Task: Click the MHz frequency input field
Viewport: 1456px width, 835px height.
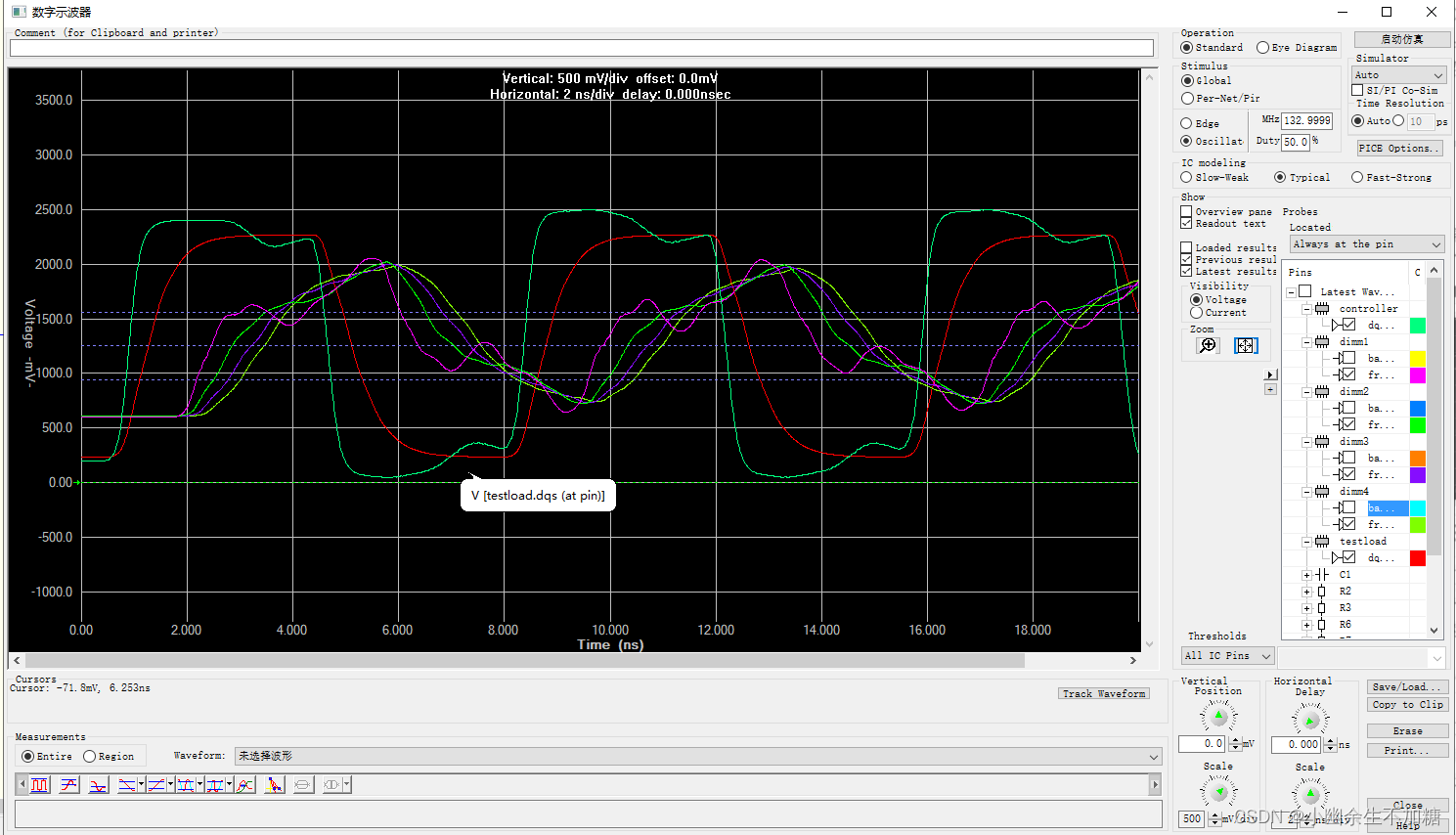Action: (1307, 120)
